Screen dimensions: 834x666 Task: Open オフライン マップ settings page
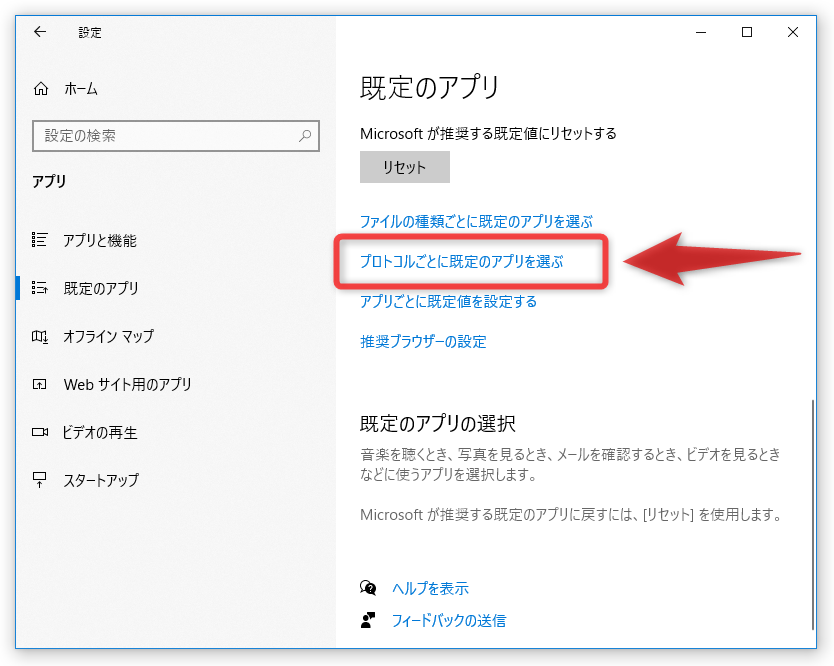tap(109, 336)
